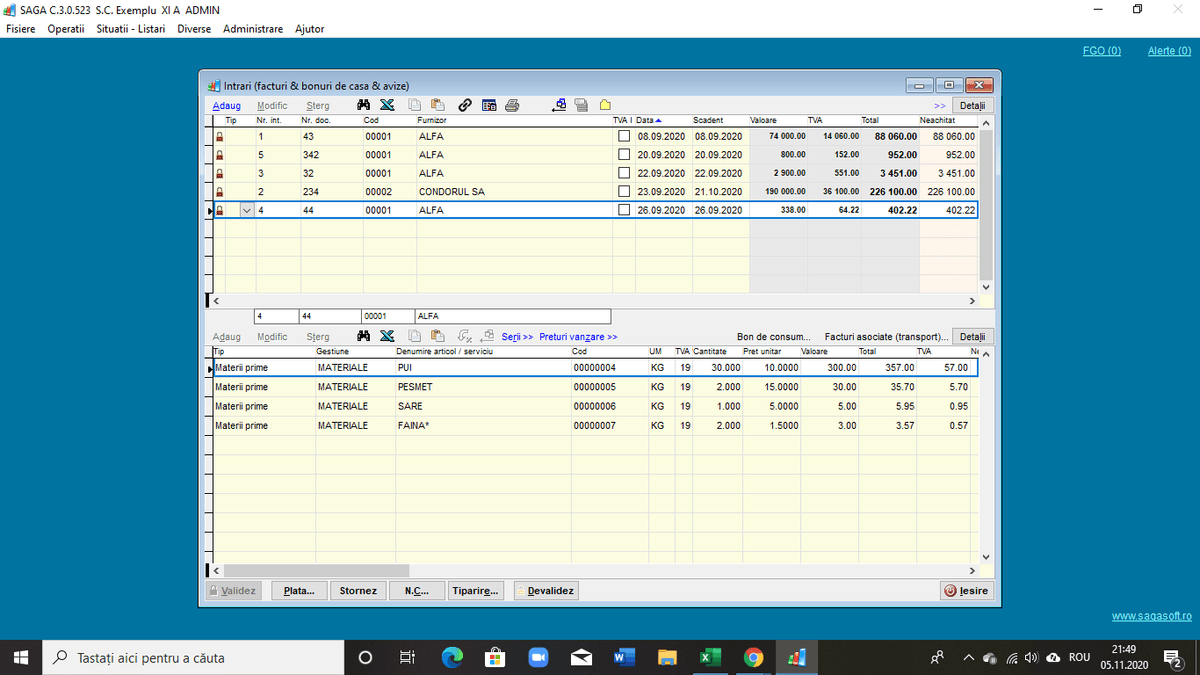Click the Excel export icon in lower toolbar
This screenshot has height=675, width=1200.
pyautogui.click(x=387, y=337)
